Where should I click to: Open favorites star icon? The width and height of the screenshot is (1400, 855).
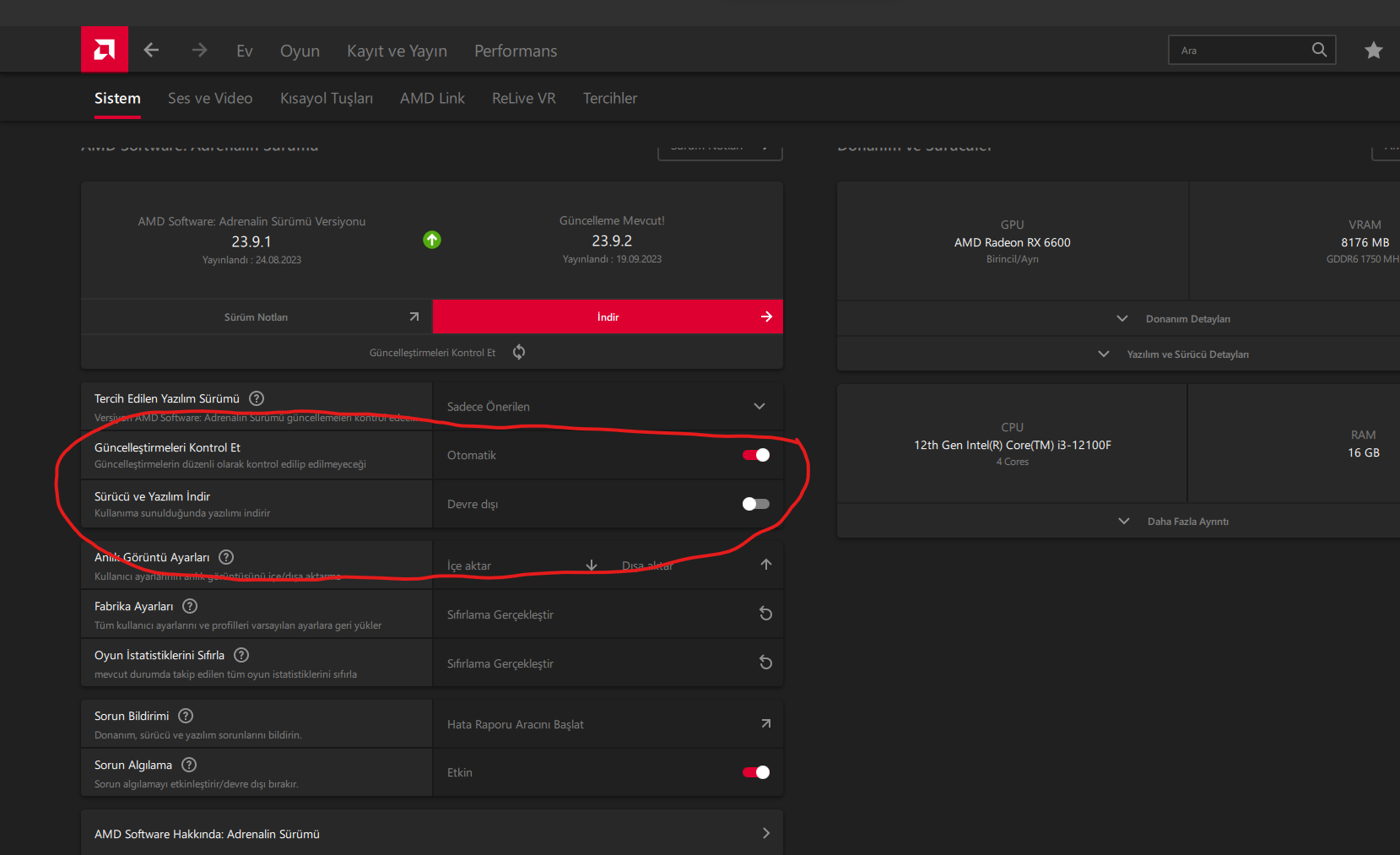(x=1374, y=51)
